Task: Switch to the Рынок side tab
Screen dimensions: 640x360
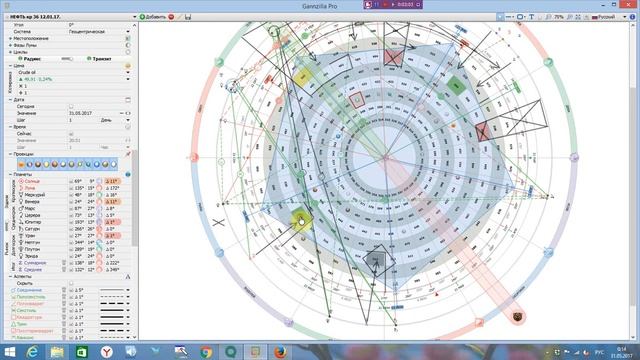Action: [6, 248]
